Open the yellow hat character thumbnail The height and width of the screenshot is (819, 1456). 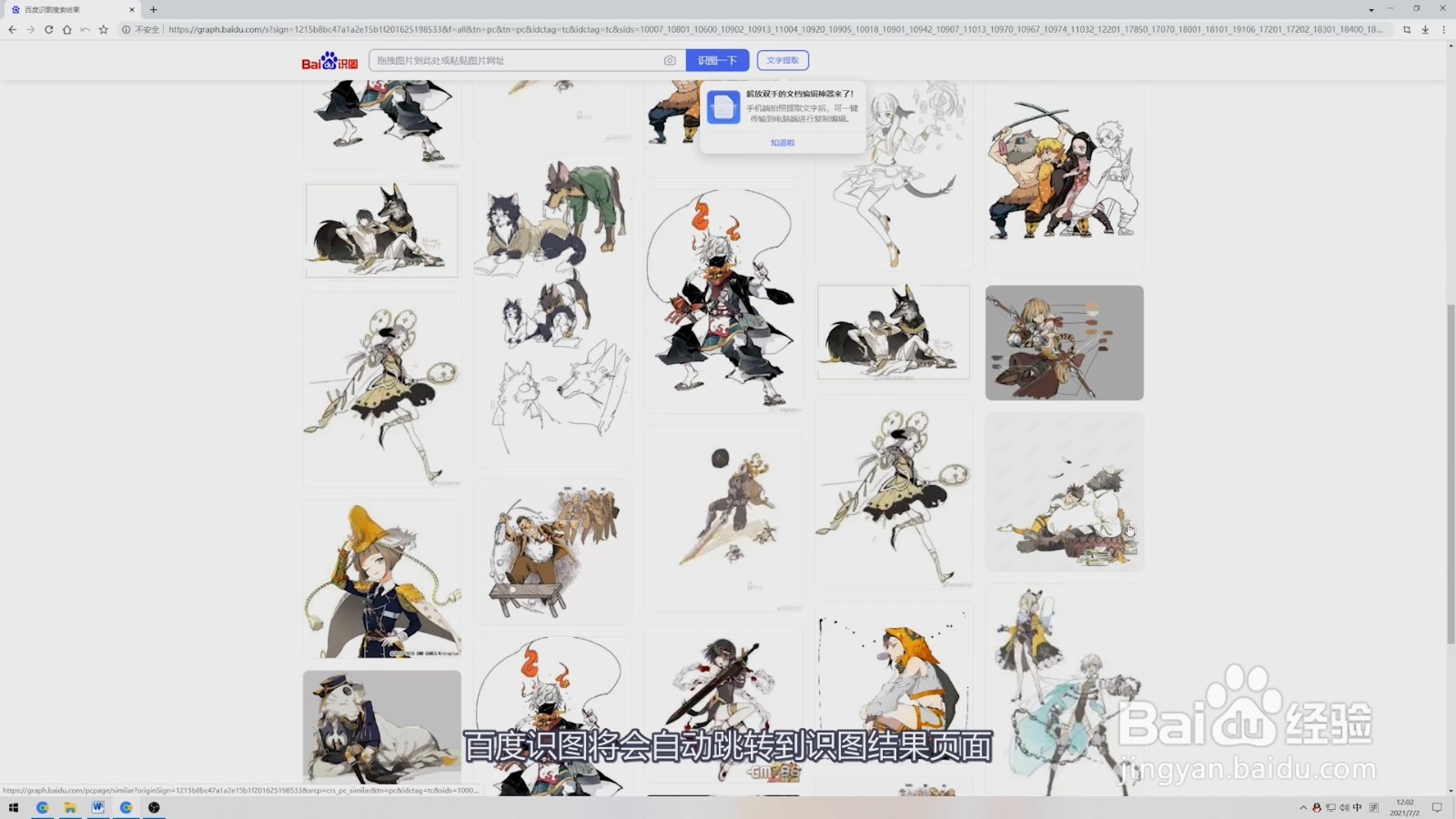click(x=382, y=579)
